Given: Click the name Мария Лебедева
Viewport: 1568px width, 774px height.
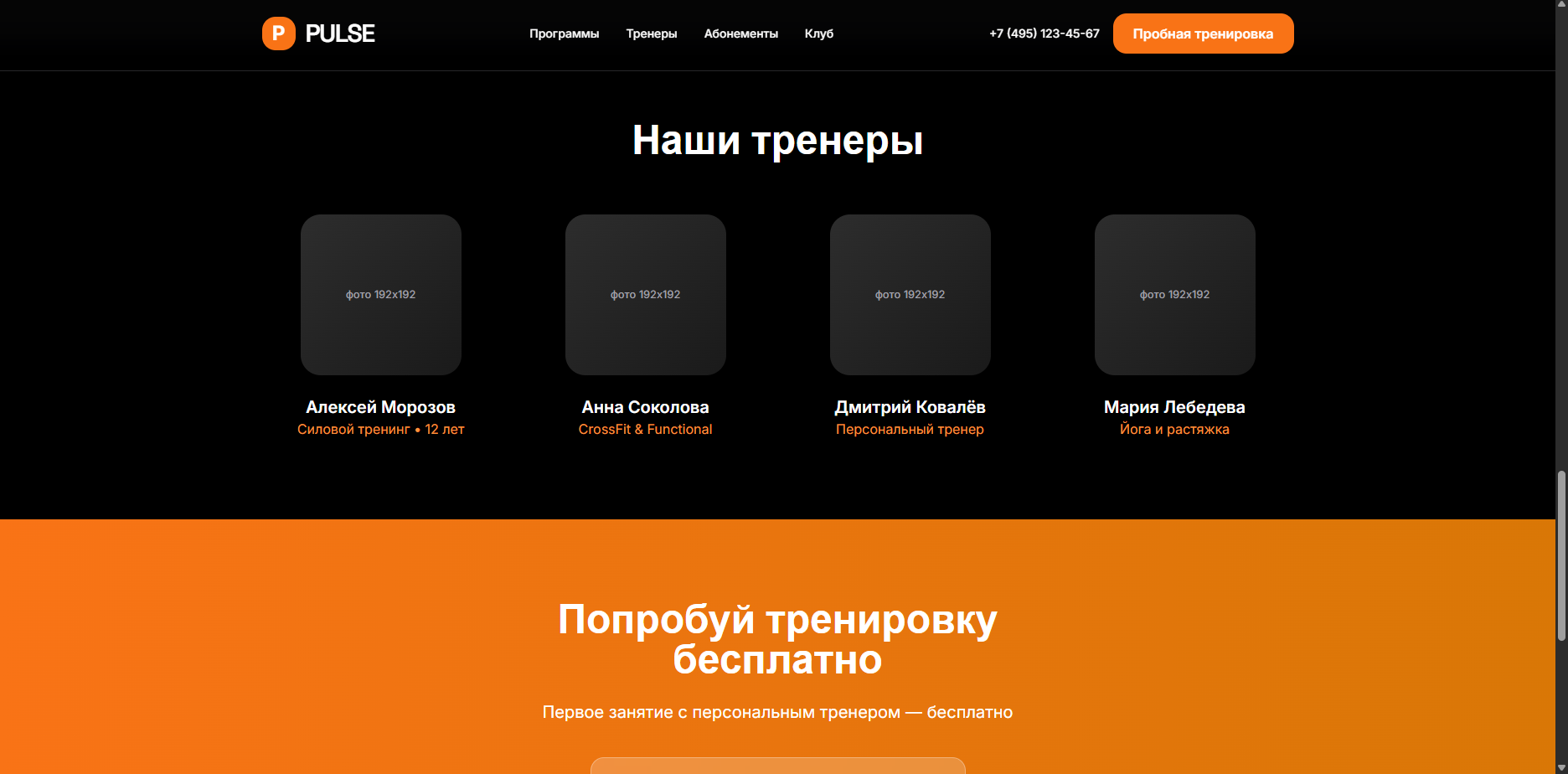Looking at the screenshot, I should (1175, 407).
